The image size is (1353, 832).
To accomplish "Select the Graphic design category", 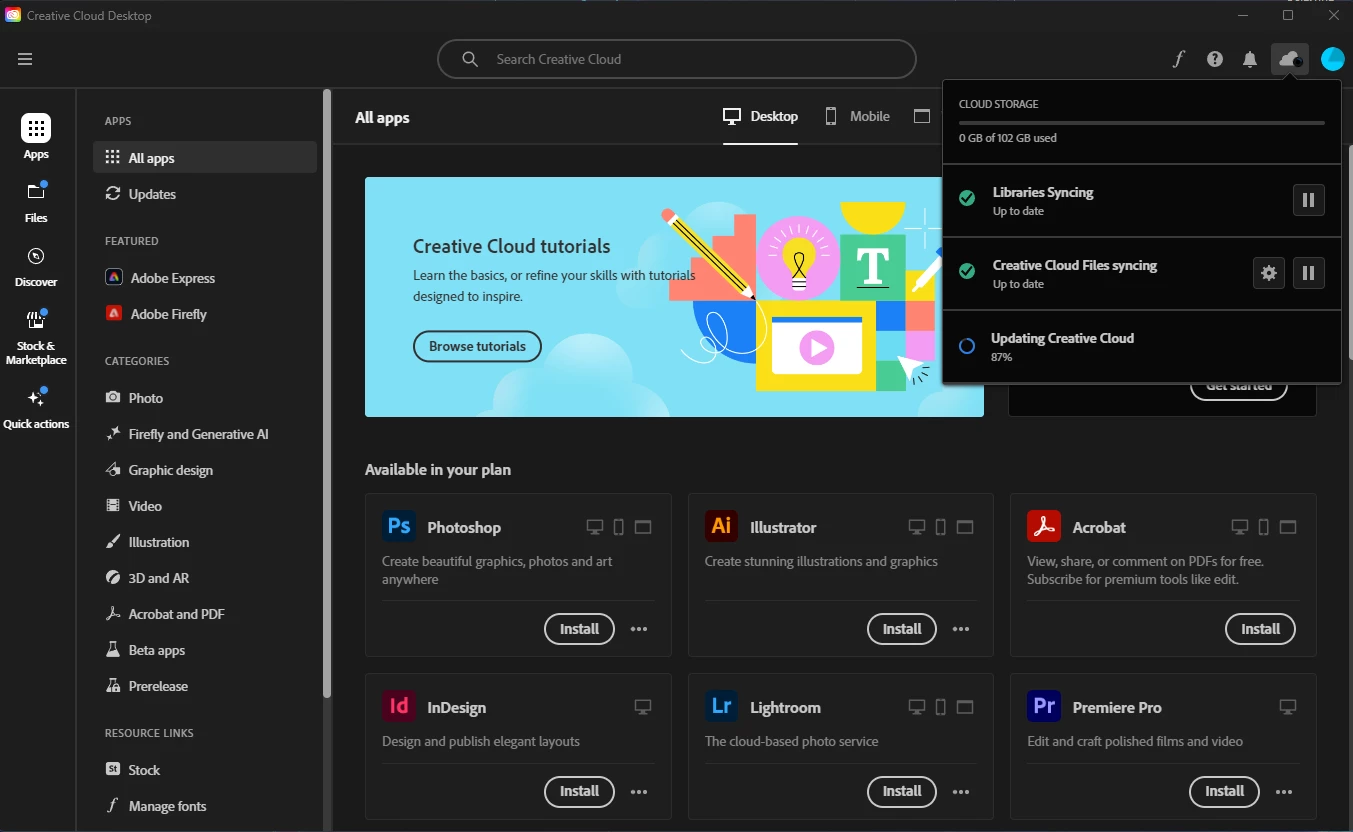I will click(205, 470).
